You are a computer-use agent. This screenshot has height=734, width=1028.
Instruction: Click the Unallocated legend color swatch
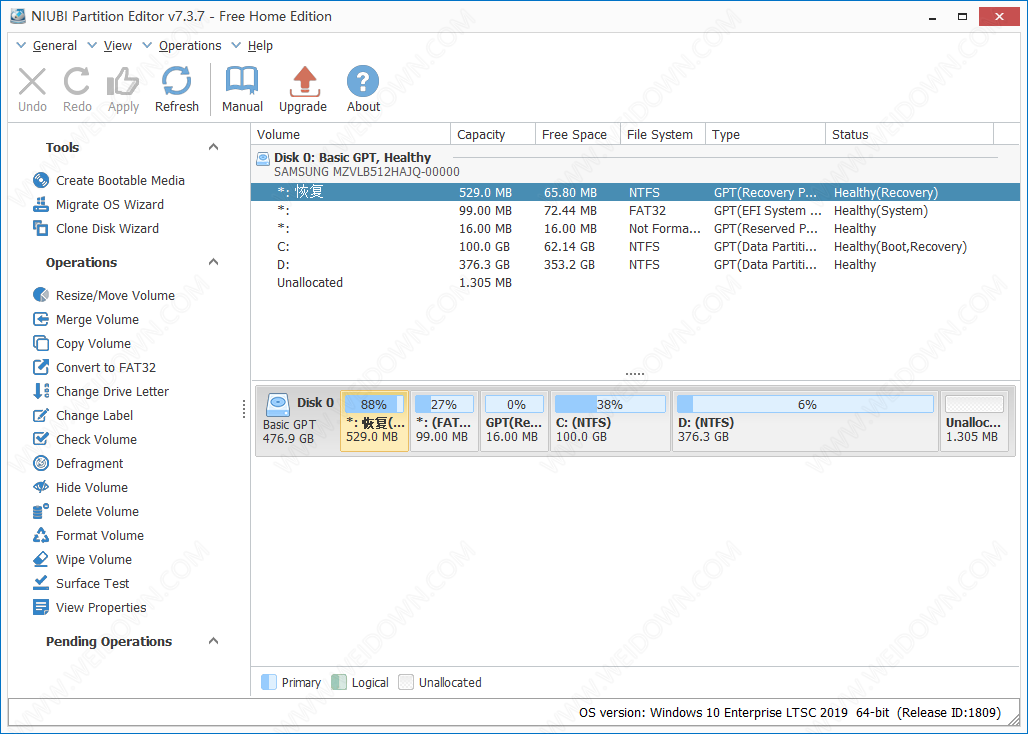(406, 682)
